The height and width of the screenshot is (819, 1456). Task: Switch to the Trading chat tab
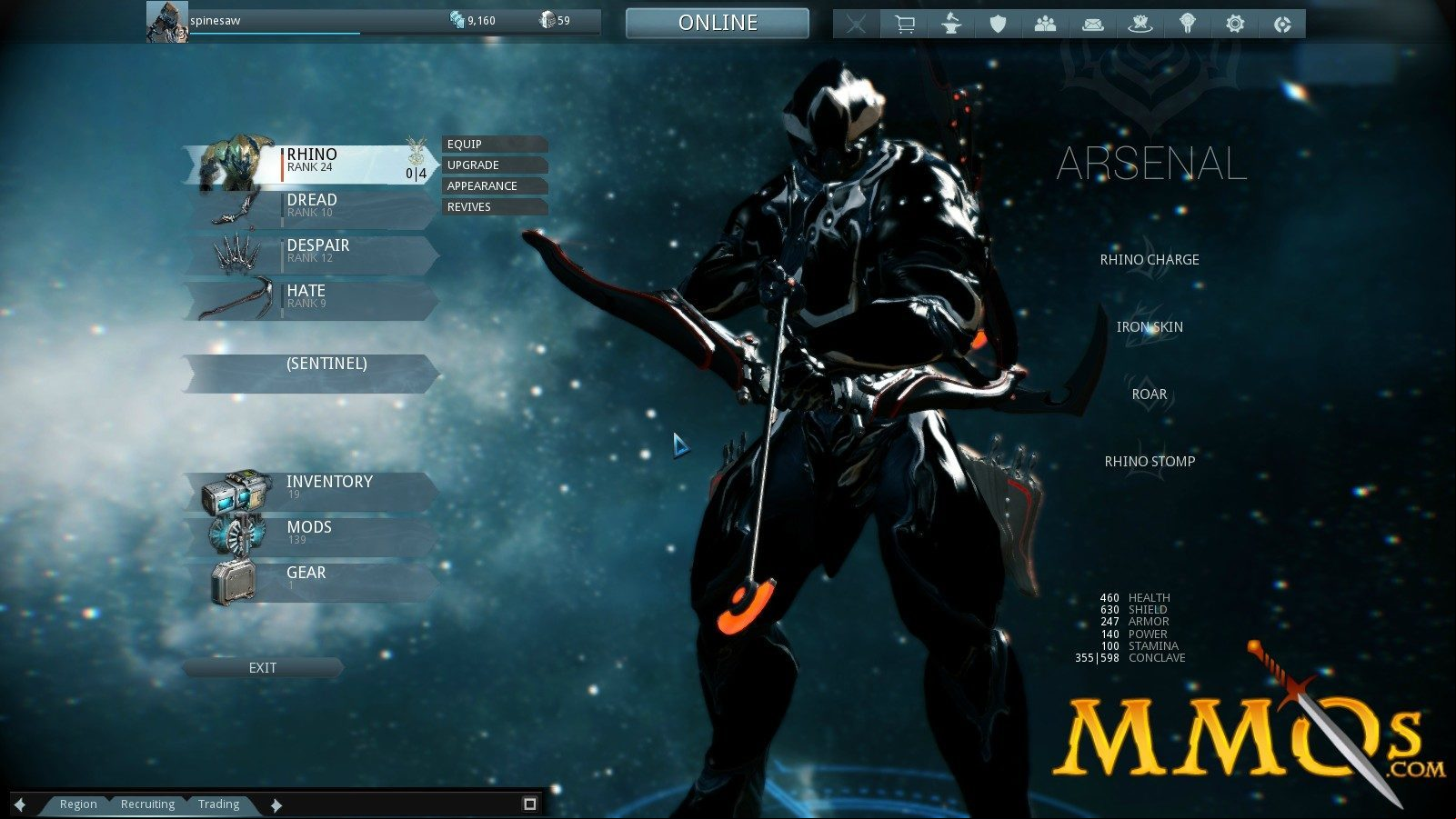pos(218,804)
